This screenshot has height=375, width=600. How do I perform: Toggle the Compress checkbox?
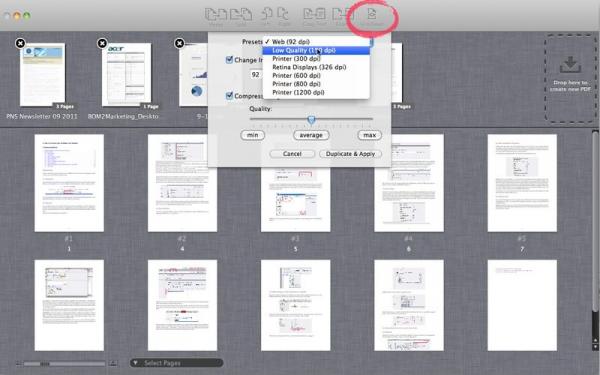pyautogui.click(x=229, y=96)
